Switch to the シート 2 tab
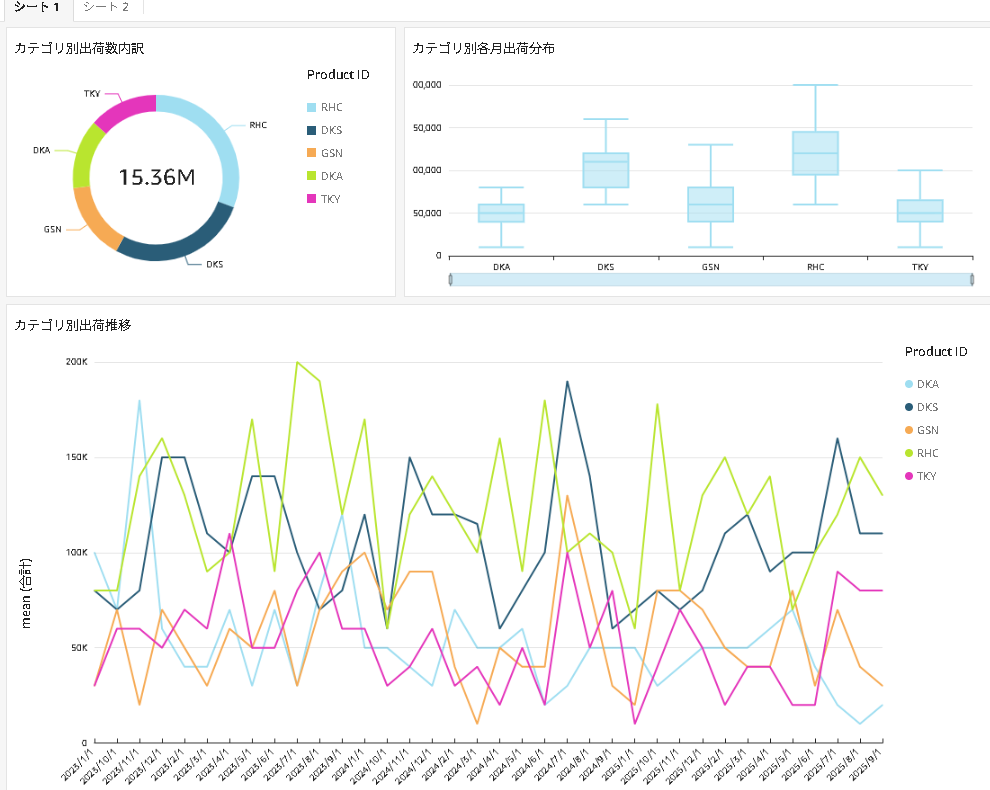 (106, 7)
